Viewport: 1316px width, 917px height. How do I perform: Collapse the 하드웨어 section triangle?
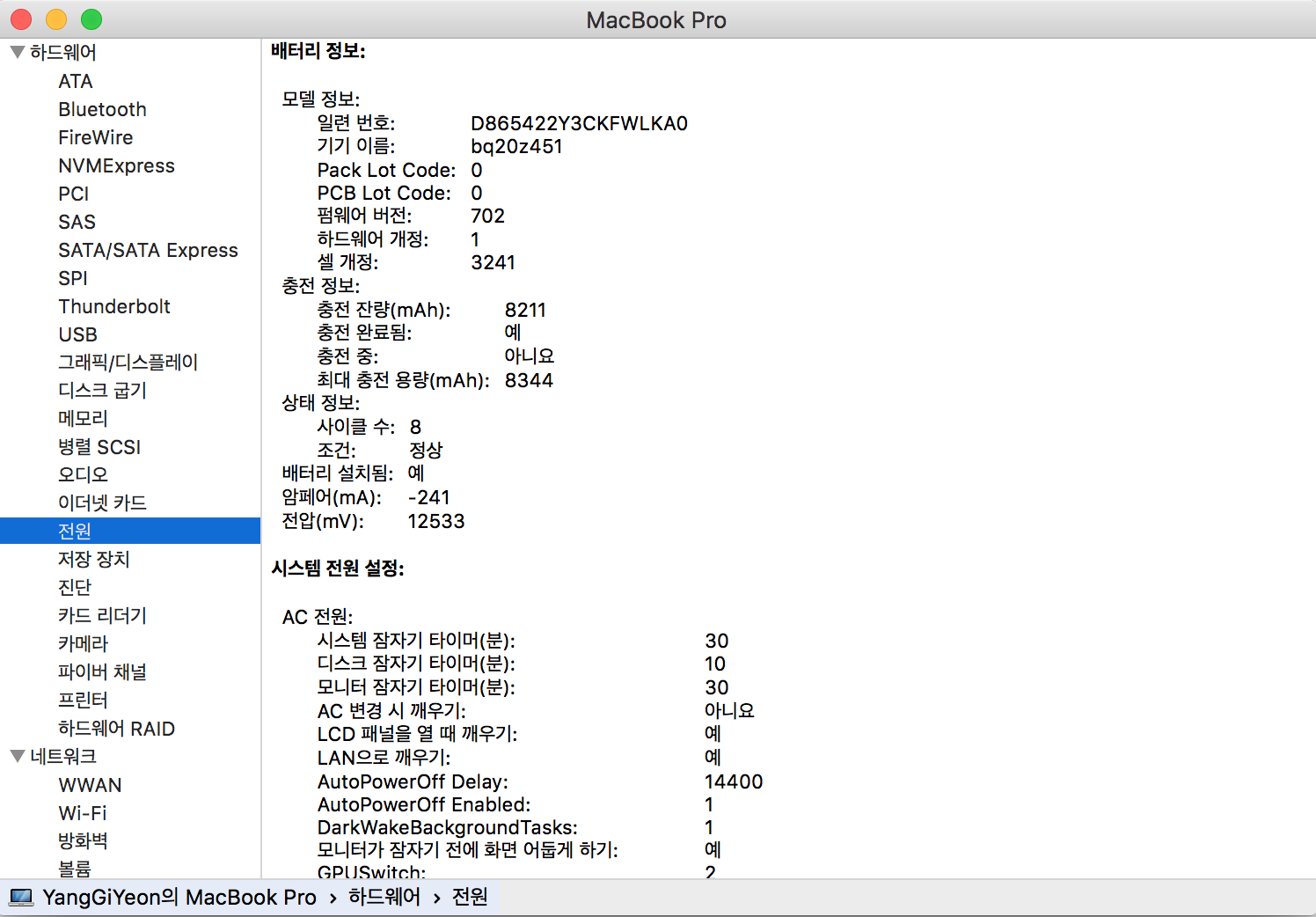pyautogui.click(x=17, y=53)
